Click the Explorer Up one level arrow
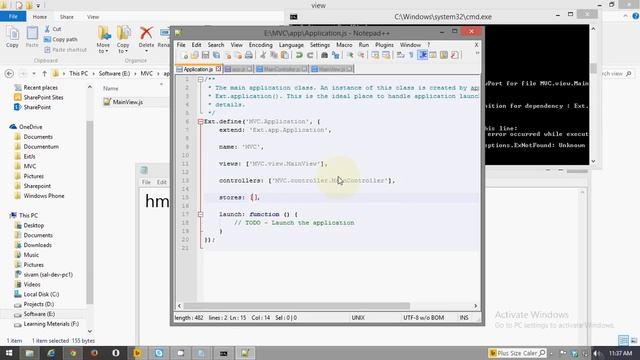Image resolution: width=640 pixels, height=360 pixels. point(44,74)
